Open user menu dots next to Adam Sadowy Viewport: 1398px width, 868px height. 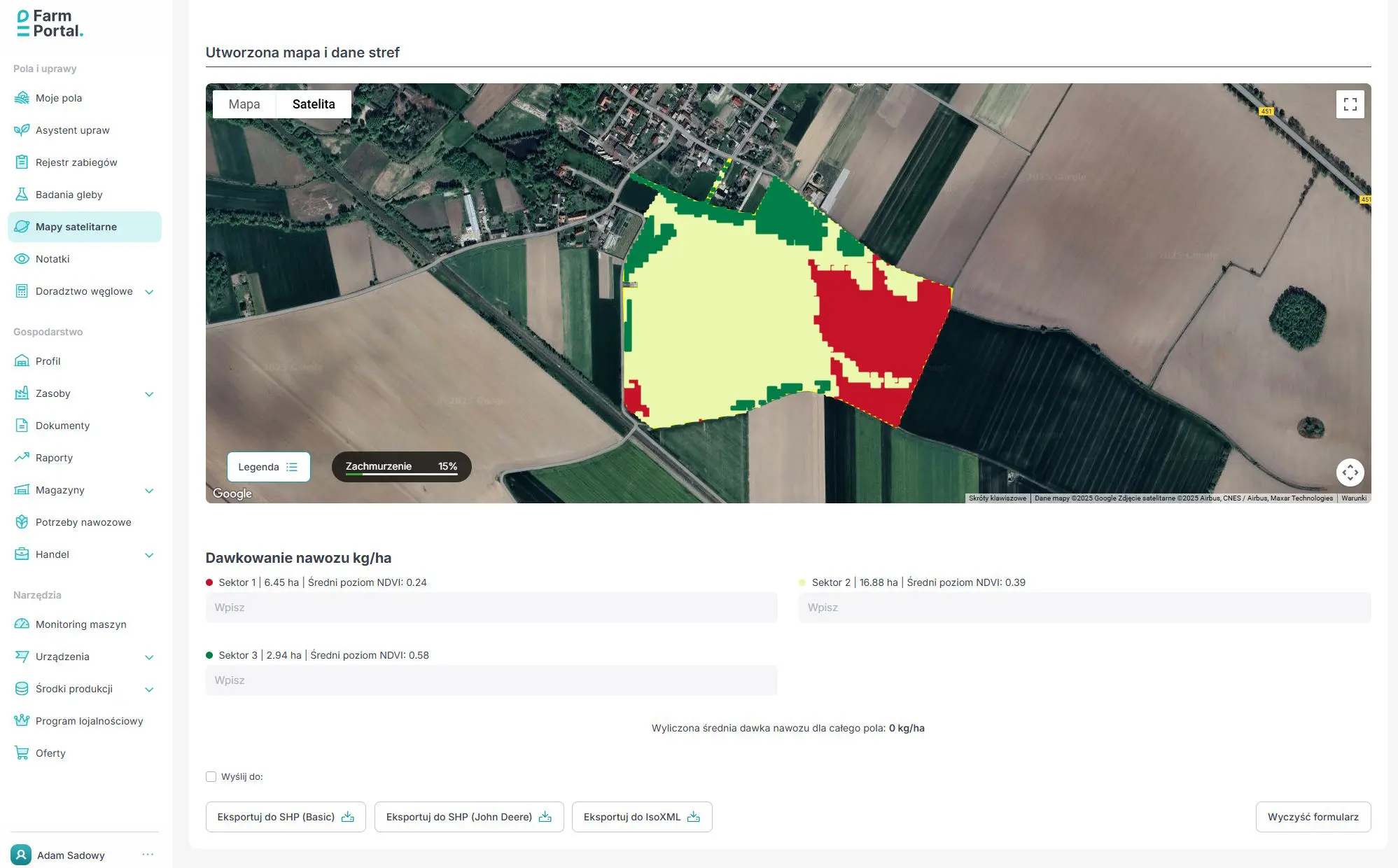point(148,855)
